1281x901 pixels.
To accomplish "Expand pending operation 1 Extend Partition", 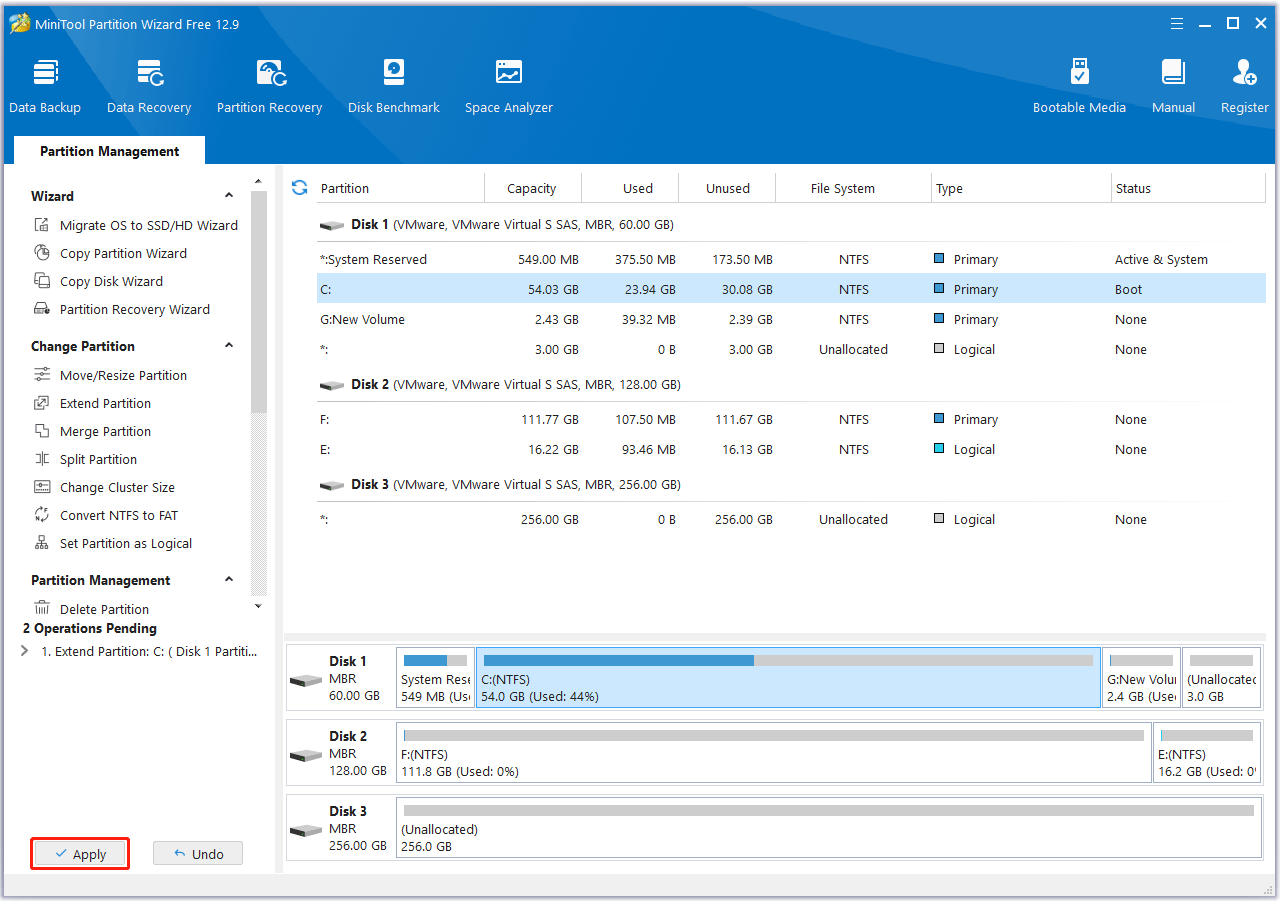I will tap(25, 651).
